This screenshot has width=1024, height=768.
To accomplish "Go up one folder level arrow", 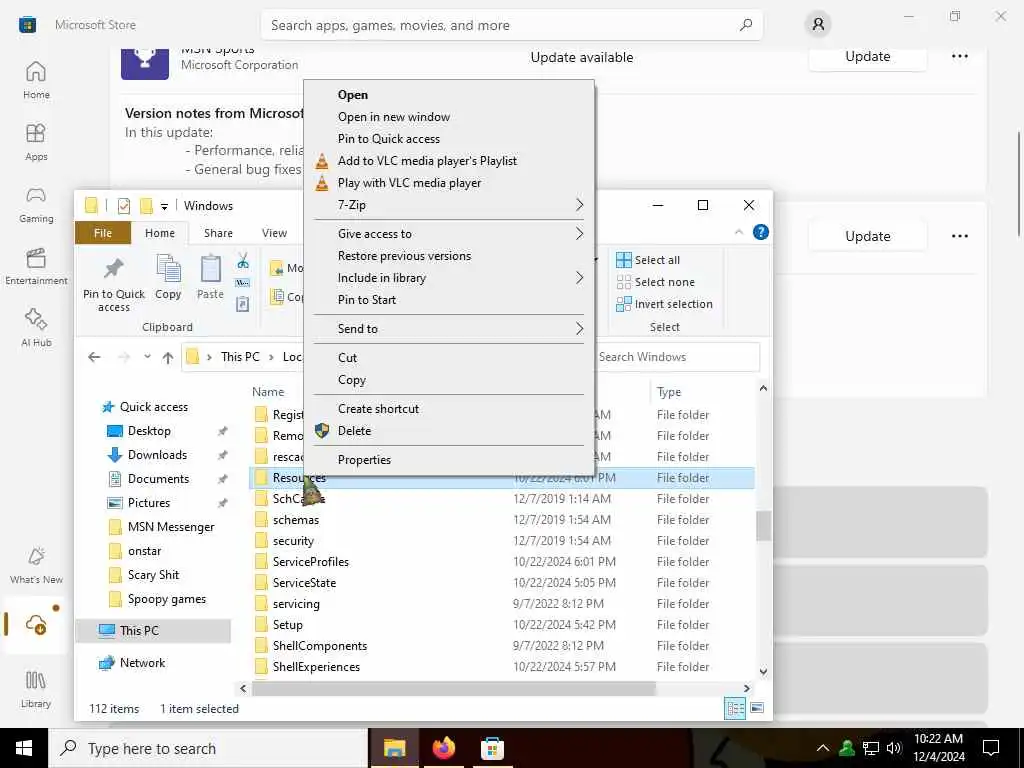I will point(168,357).
